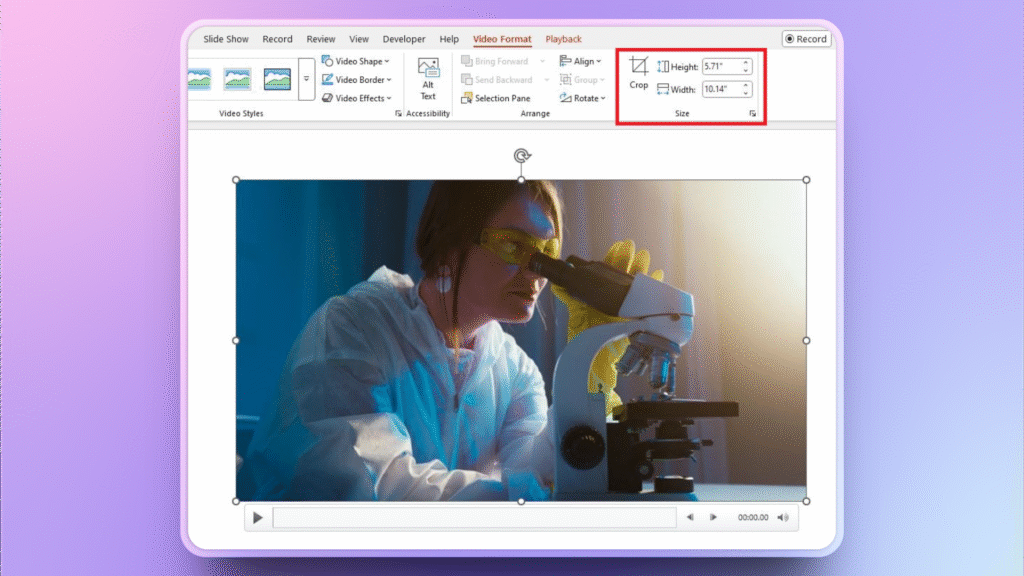This screenshot has width=1024, height=576.
Task: Increase the video Height using the stepper arrow
Action: coord(748,62)
